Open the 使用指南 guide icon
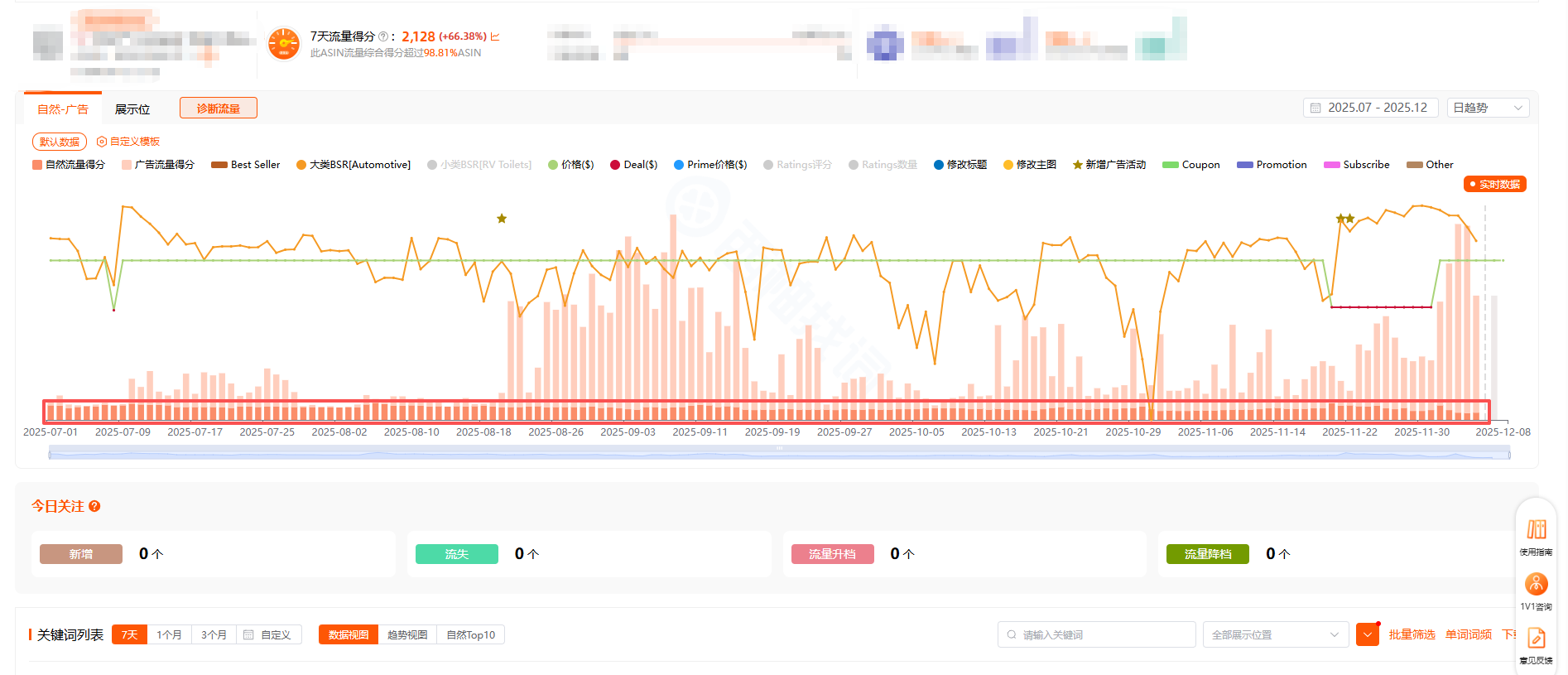This screenshot has width=1568, height=675. [x=1536, y=530]
